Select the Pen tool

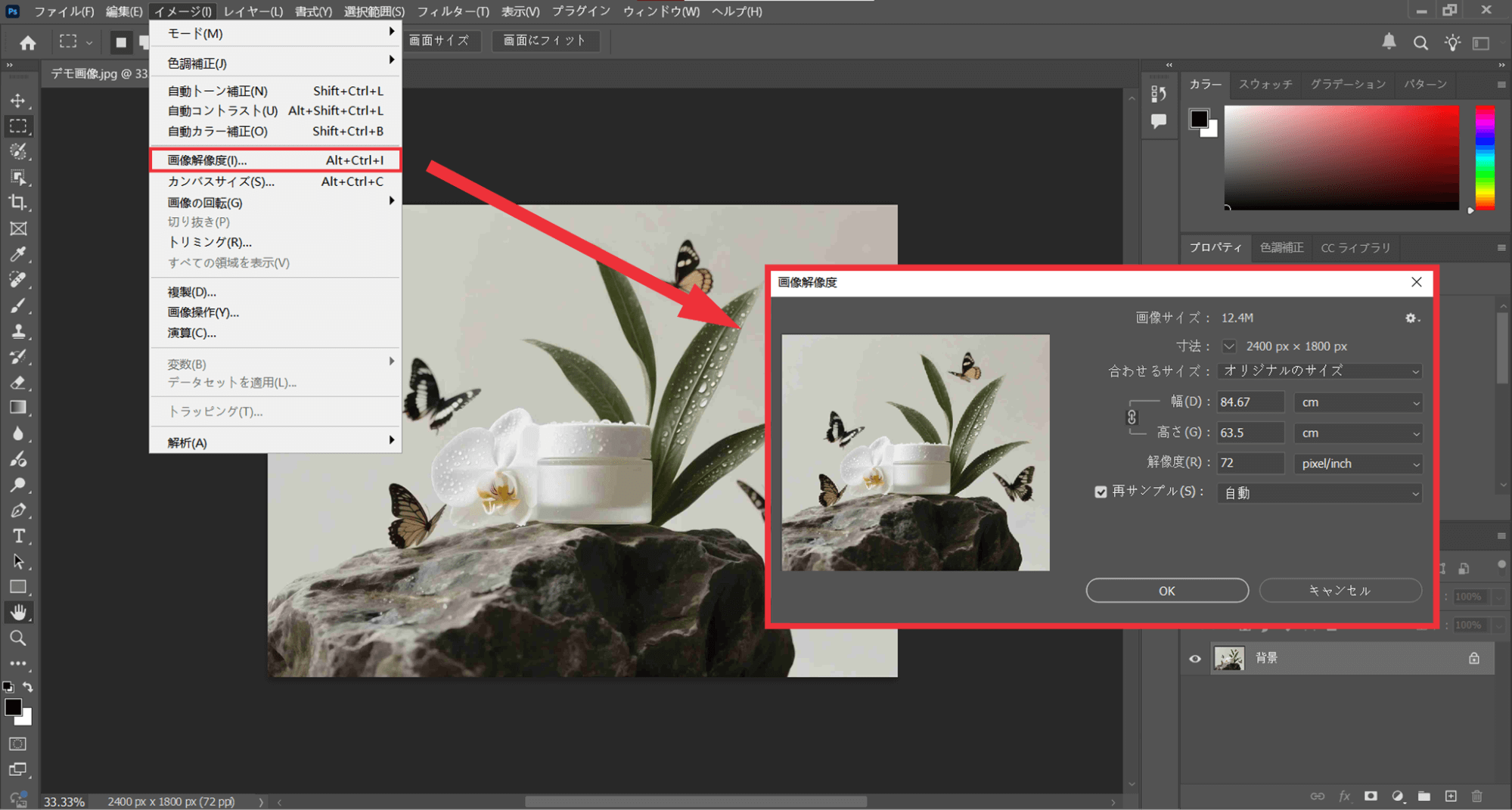(18, 511)
